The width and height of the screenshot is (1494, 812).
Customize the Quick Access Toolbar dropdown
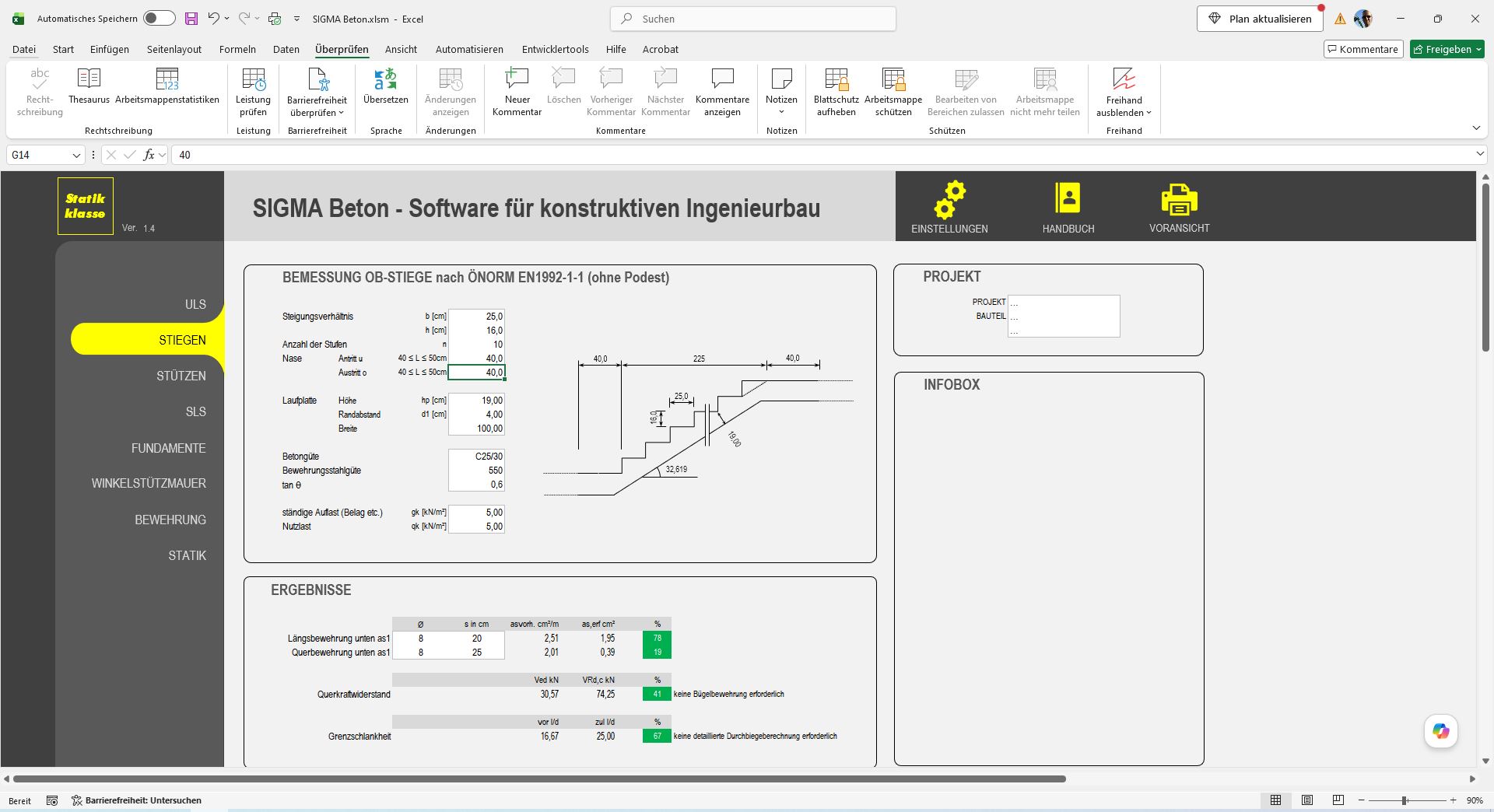click(x=296, y=19)
